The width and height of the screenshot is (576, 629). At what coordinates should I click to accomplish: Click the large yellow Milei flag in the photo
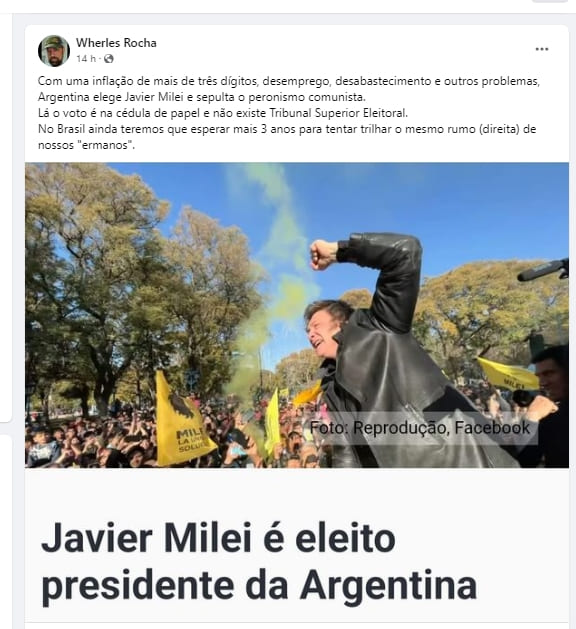tap(182, 419)
